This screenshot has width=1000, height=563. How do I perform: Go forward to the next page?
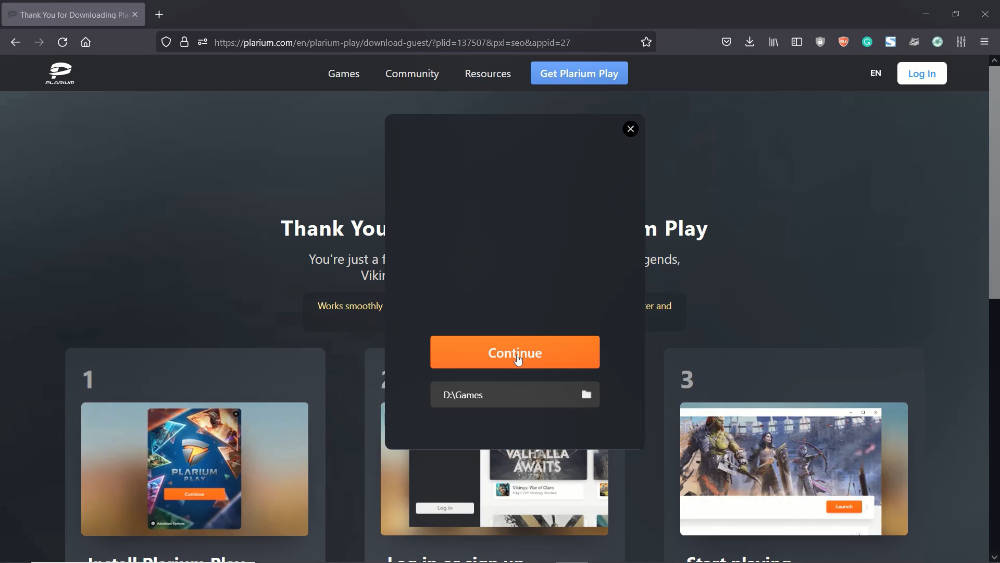(x=39, y=42)
